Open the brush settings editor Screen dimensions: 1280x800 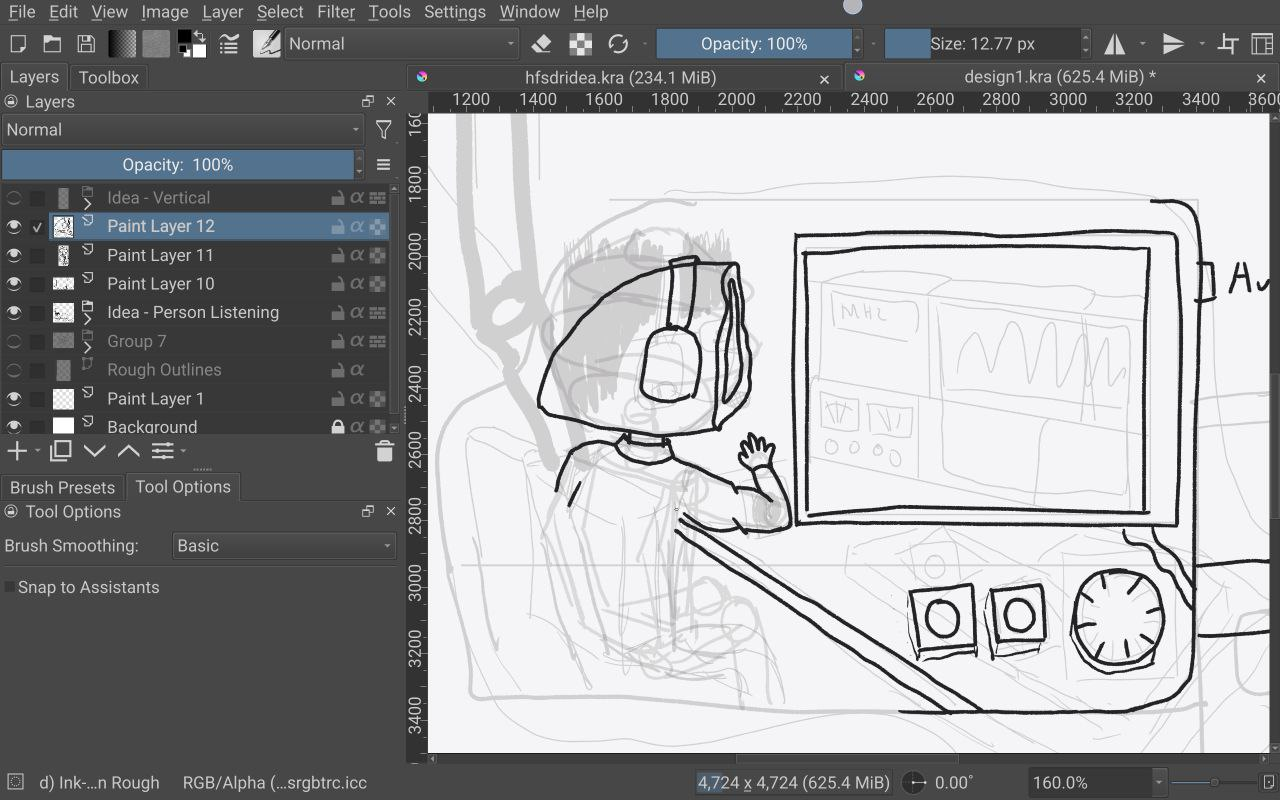[229, 44]
